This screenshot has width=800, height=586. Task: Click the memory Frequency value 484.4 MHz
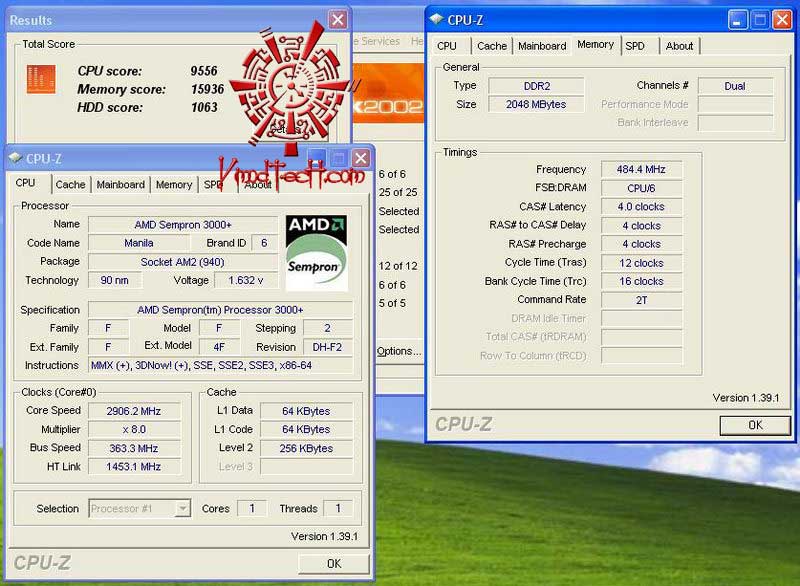(641, 169)
